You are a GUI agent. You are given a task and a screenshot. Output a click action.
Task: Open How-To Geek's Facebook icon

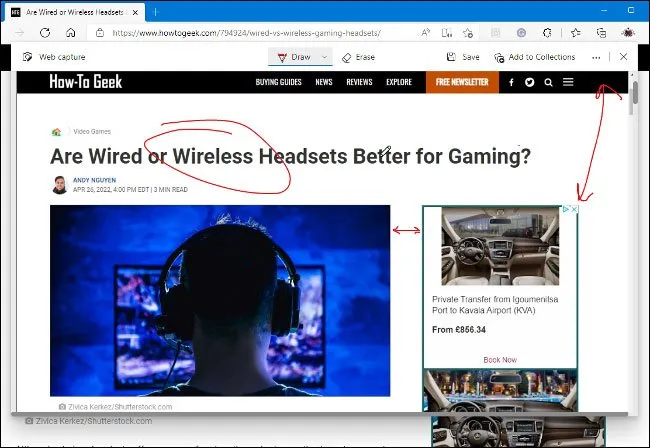(511, 82)
